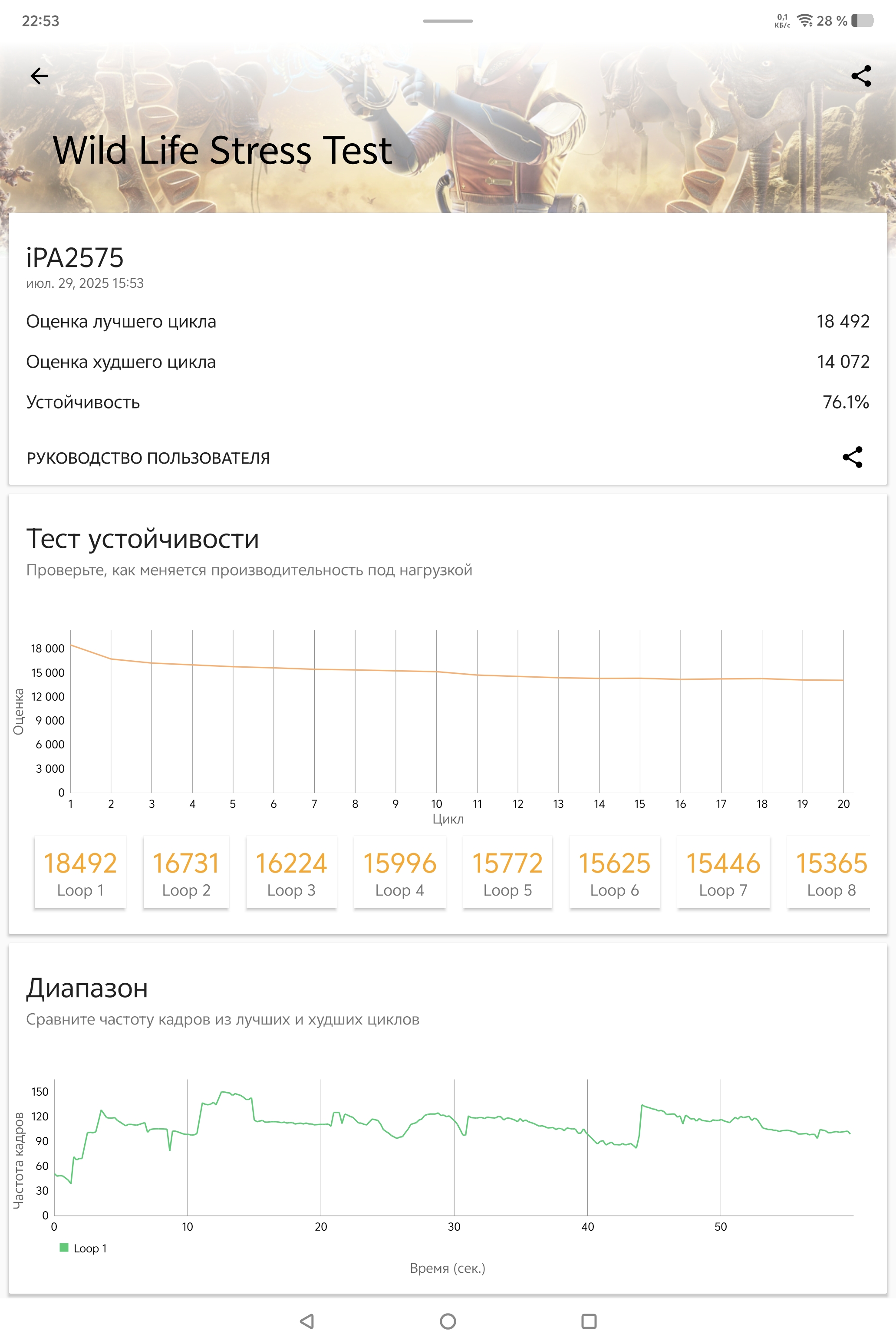The image size is (896, 1344).
Task: Select the Loop 2 score card
Action: click(x=186, y=872)
